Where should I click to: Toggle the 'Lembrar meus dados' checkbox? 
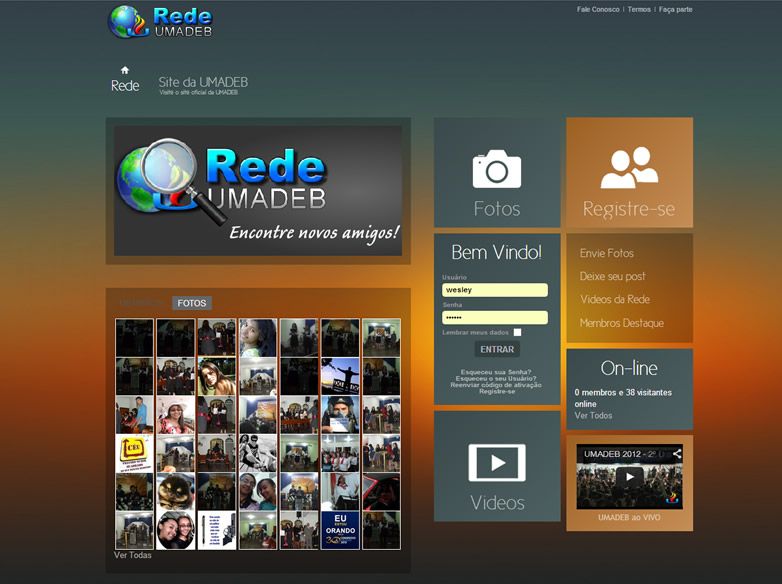pyautogui.click(x=517, y=332)
